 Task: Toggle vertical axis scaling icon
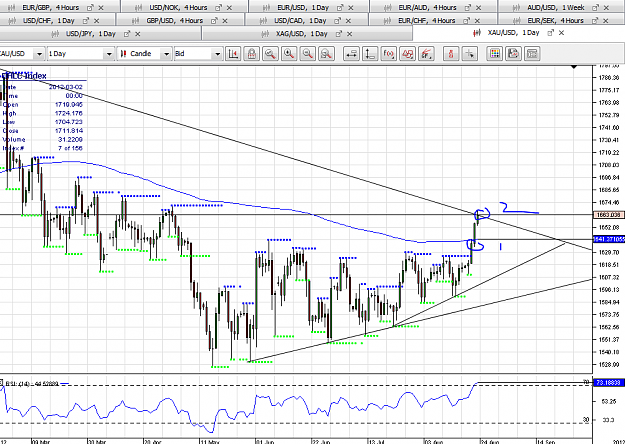click(x=369, y=53)
